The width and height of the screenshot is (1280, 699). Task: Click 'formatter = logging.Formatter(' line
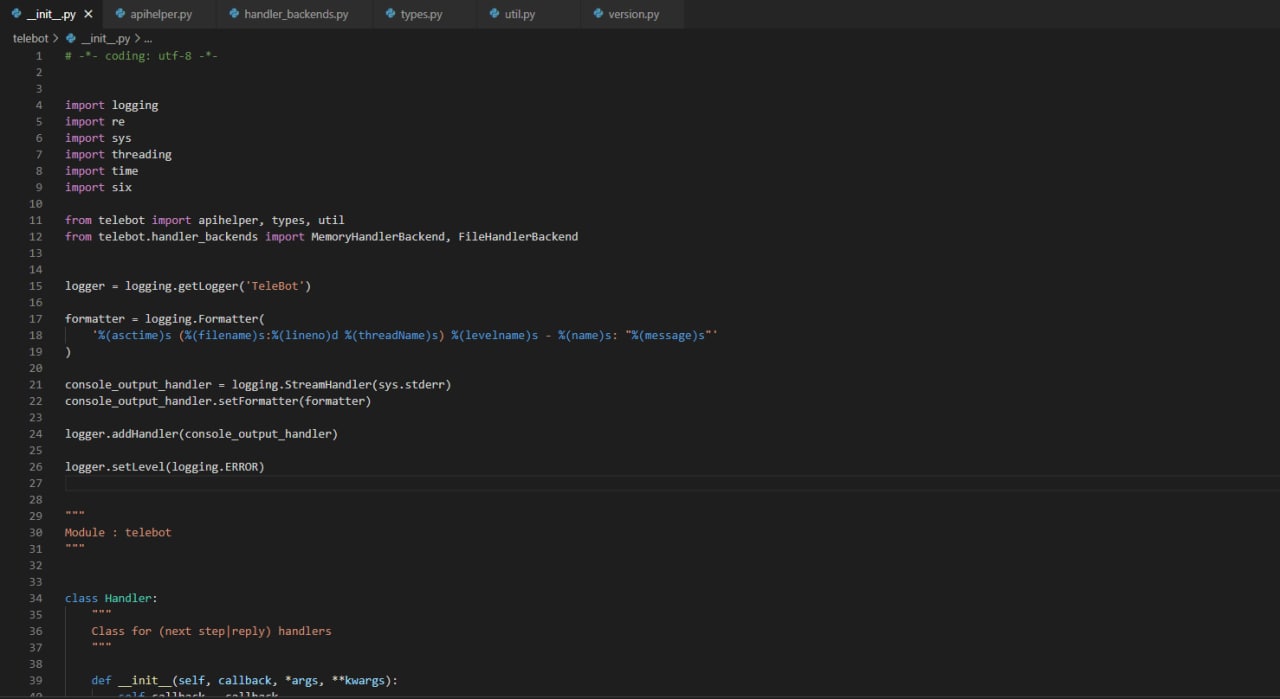(x=165, y=319)
